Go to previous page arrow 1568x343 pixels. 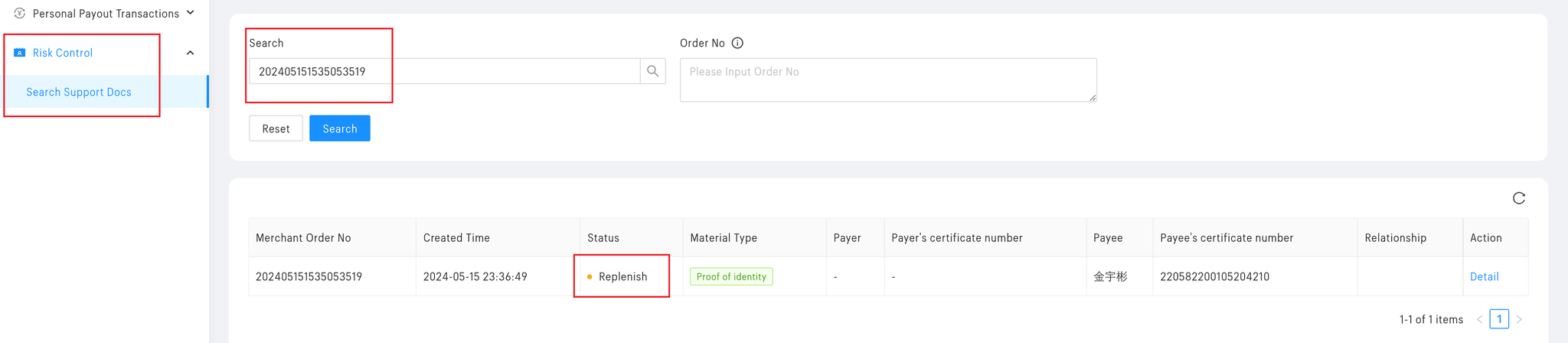[x=1479, y=319]
